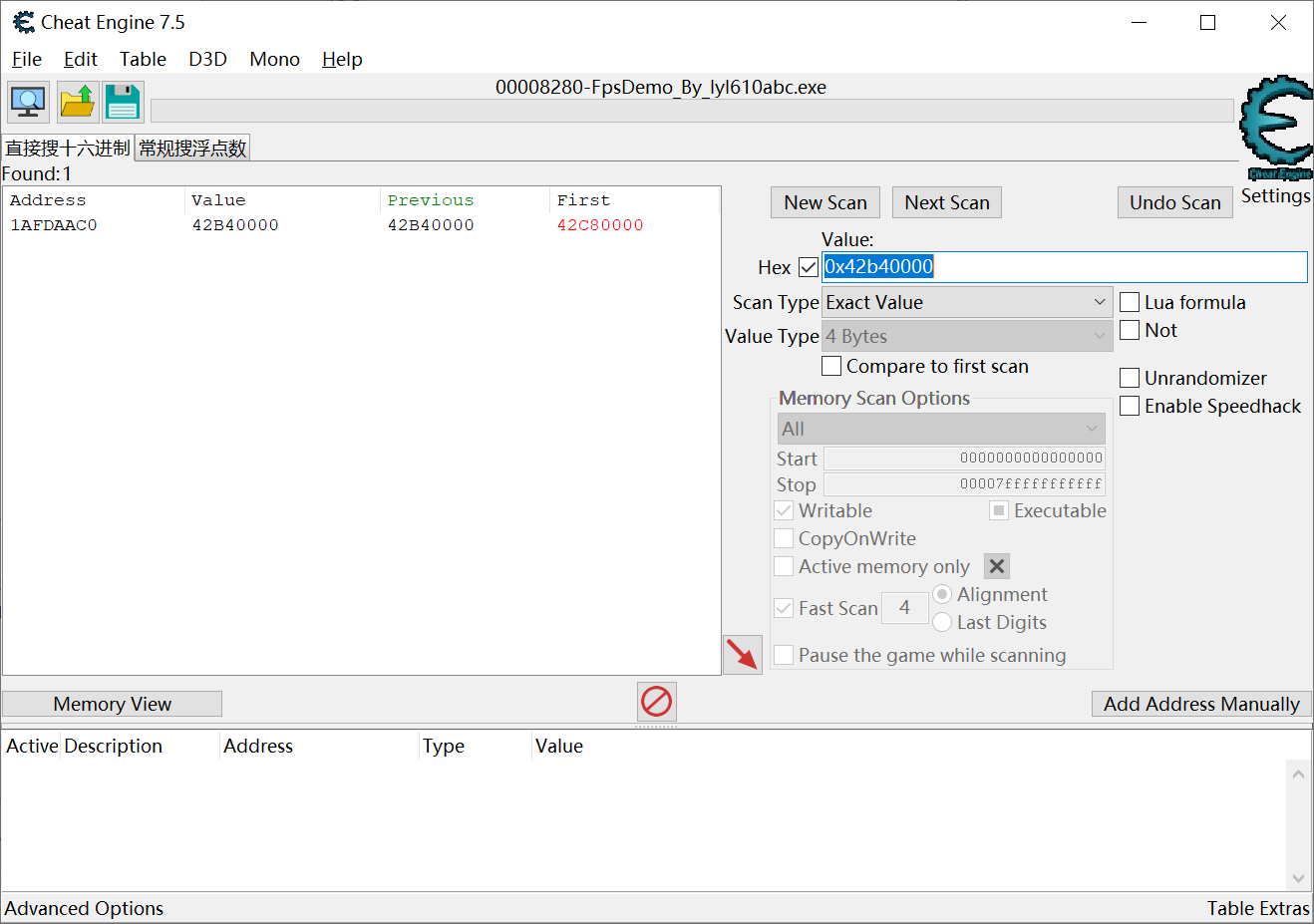Open the Cheat Engine logo Settings icon

(1276, 128)
